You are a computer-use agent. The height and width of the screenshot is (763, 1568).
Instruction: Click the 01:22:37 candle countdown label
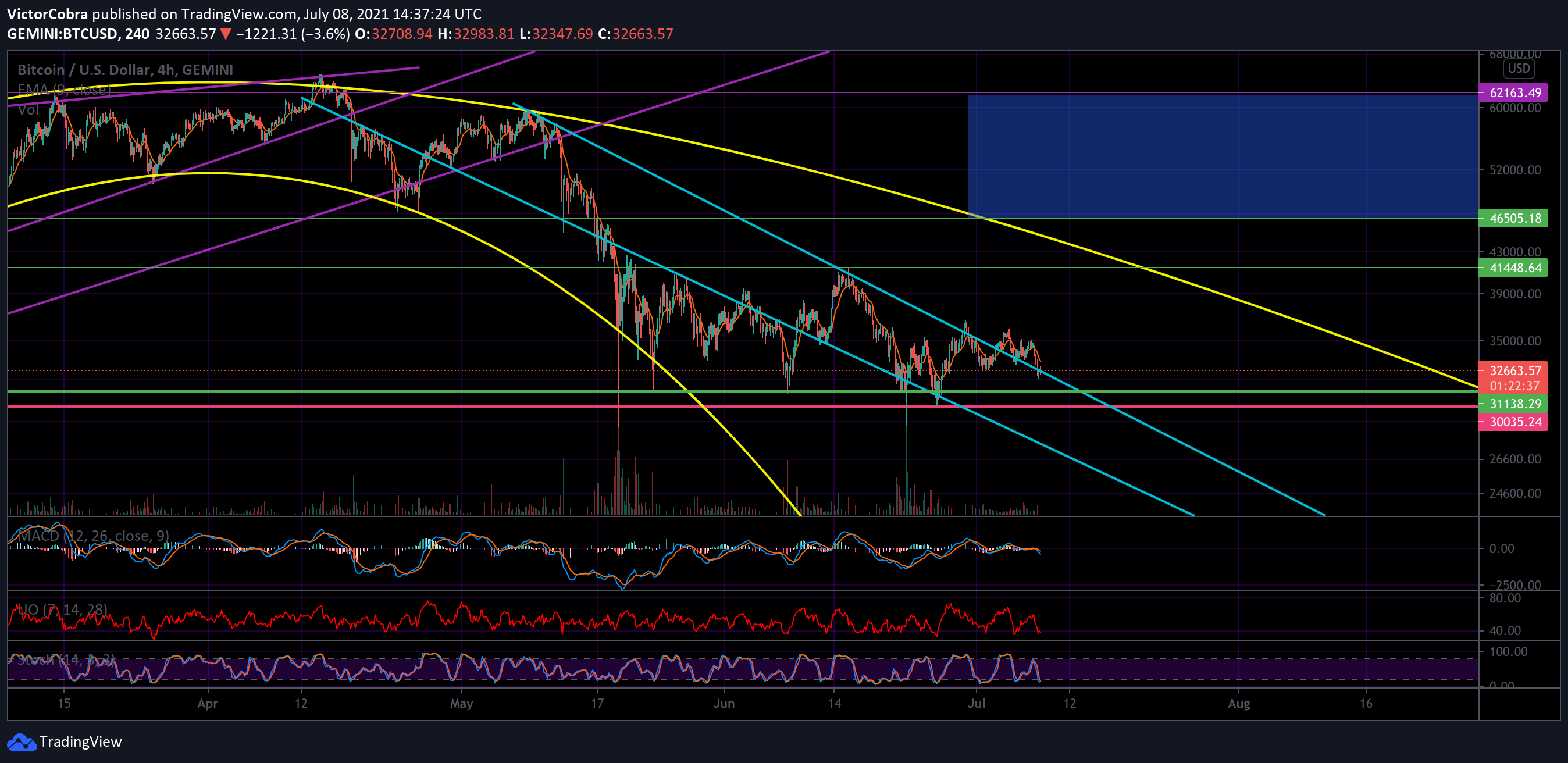pos(1513,386)
